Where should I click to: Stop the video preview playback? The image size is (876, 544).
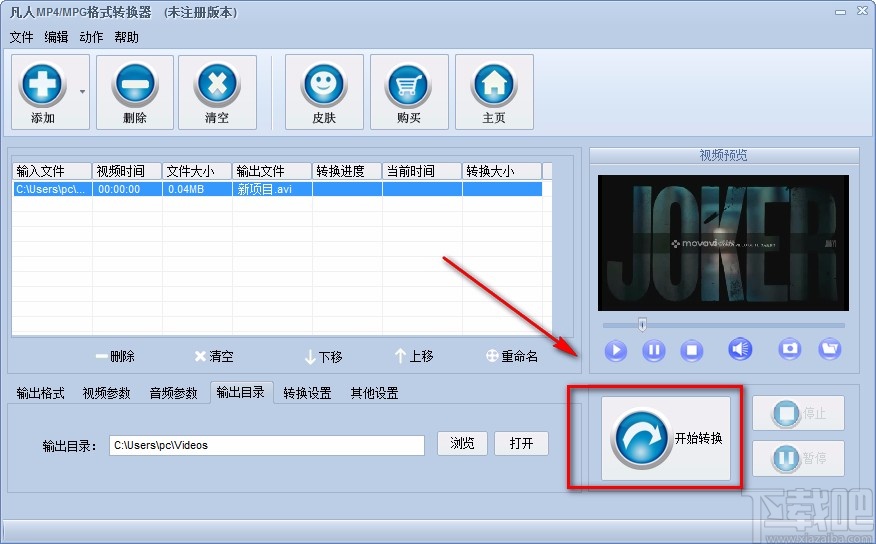692,350
